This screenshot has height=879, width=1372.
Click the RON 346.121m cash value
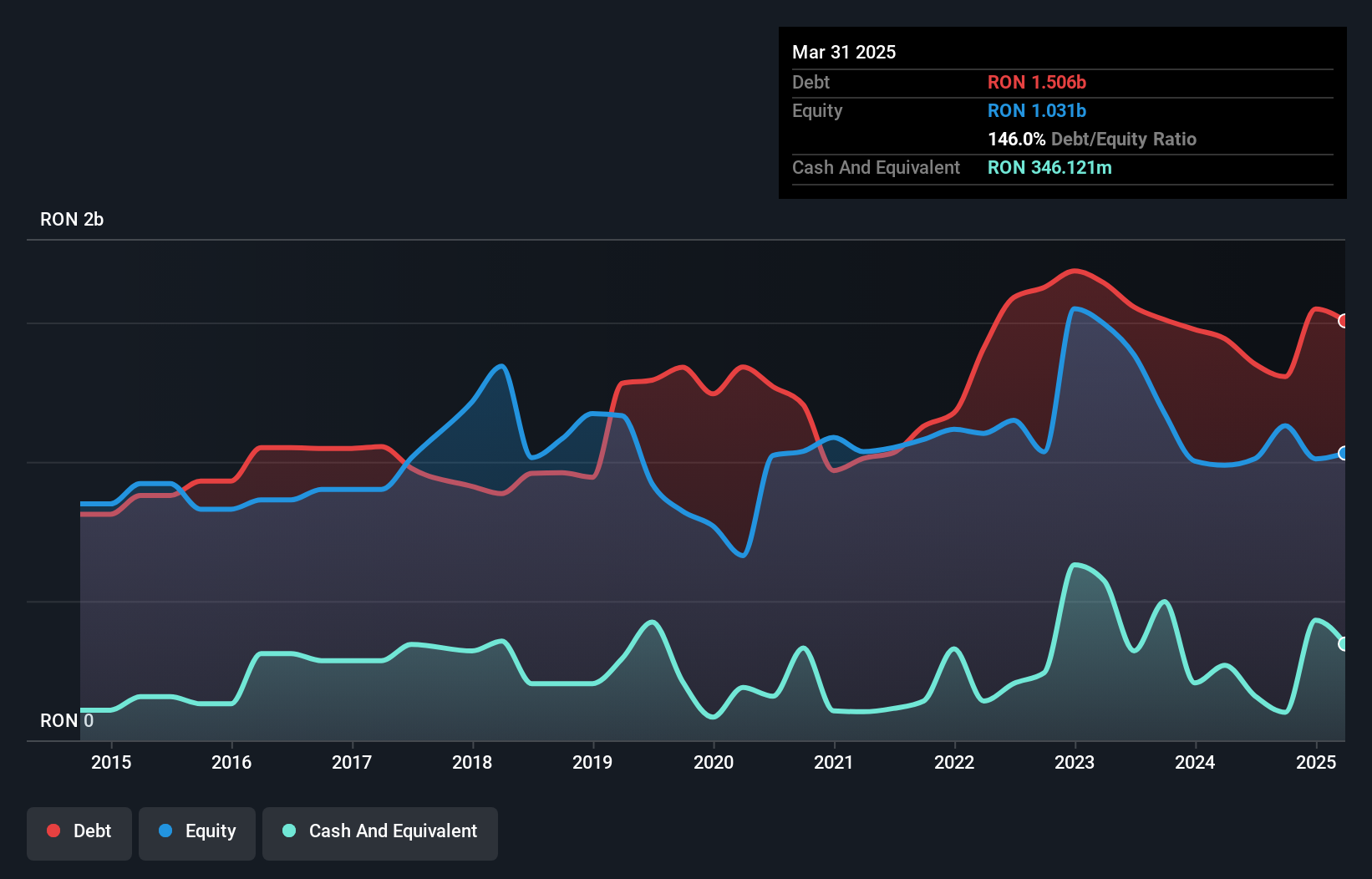click(1049, 167)
